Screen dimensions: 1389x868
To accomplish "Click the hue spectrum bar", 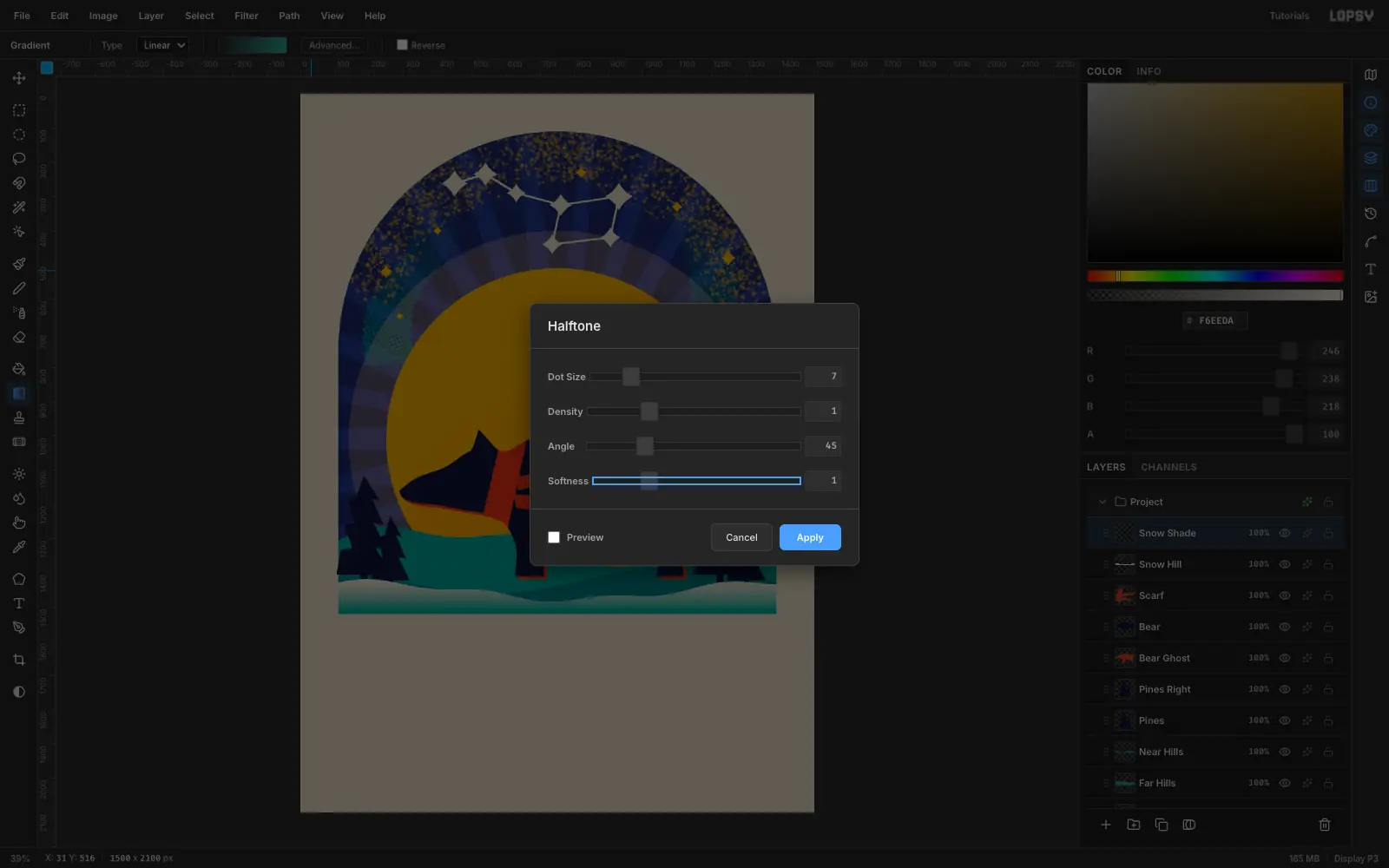I will [1215, 276].
